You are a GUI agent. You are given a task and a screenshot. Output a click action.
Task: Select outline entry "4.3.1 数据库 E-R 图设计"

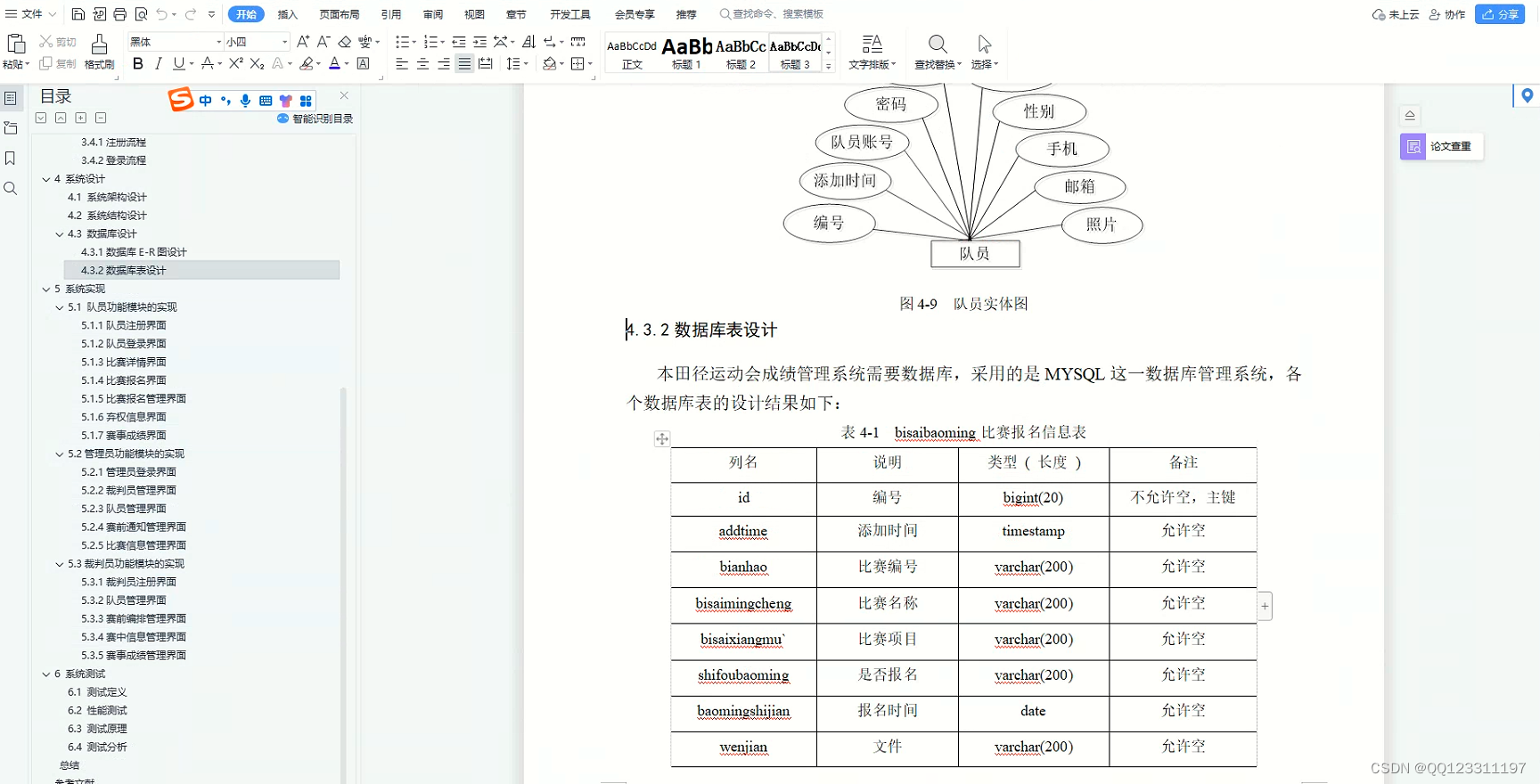pyautogui.click(x=134, y=252)
